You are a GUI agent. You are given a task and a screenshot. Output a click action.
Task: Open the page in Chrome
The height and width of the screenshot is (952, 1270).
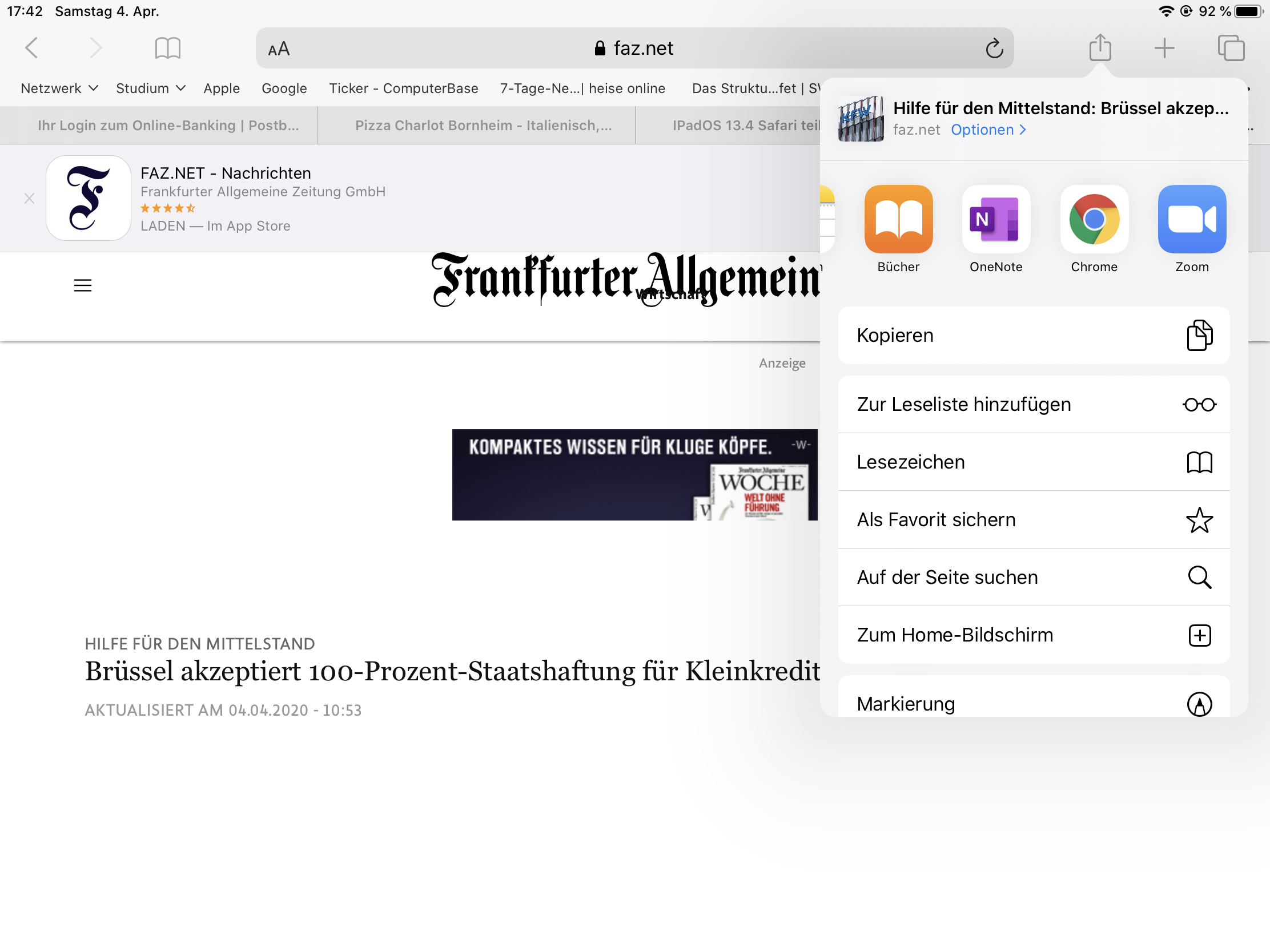(x=1094, y=219)
